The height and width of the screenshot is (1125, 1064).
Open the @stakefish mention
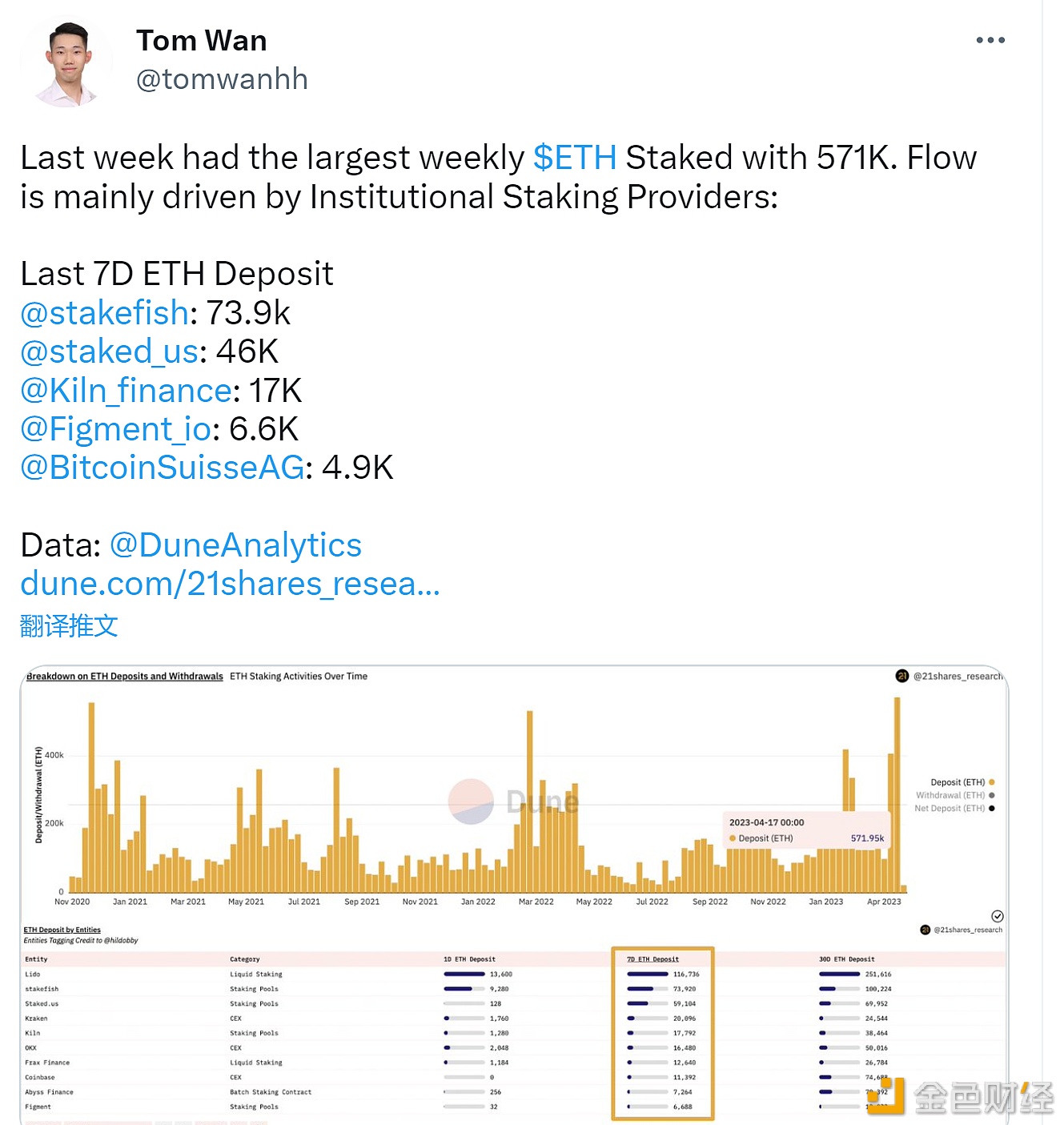click(105, 313)
